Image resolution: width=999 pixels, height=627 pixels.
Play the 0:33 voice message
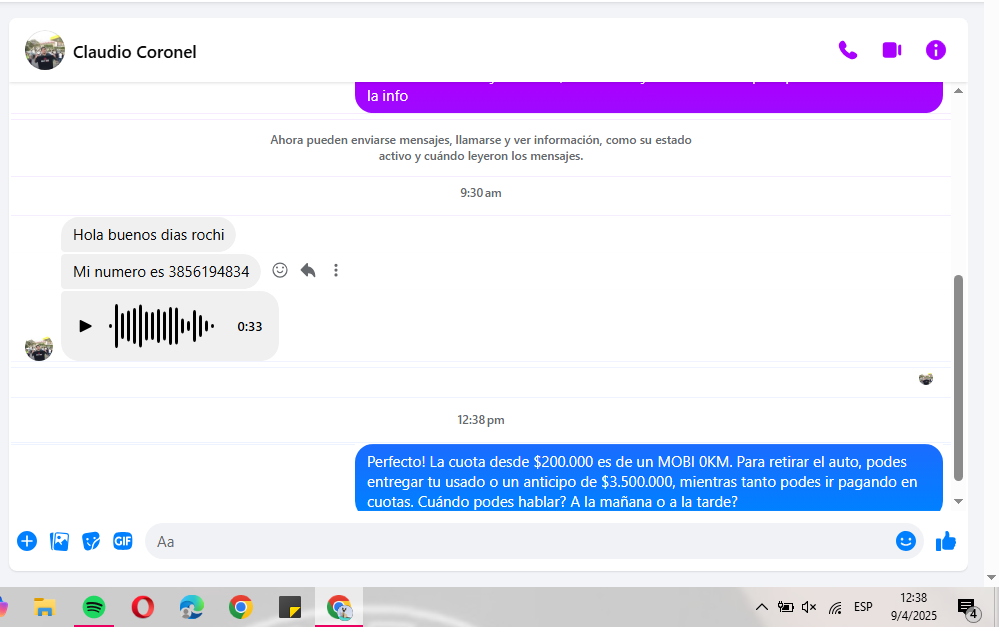[85, 326]
